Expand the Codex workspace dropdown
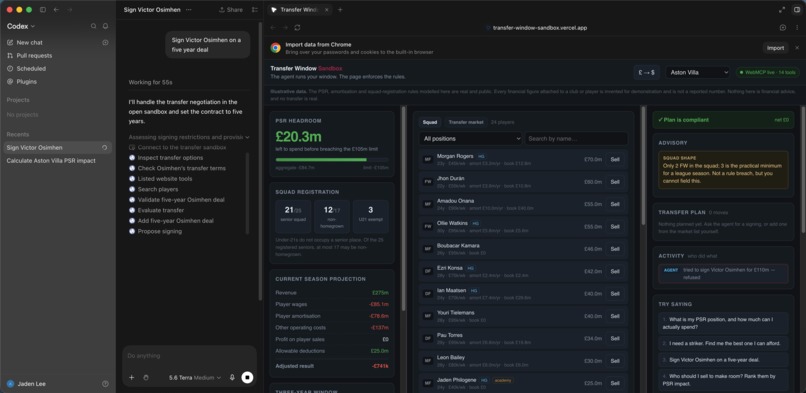806x393 pixels. click(x=21, y=26)
